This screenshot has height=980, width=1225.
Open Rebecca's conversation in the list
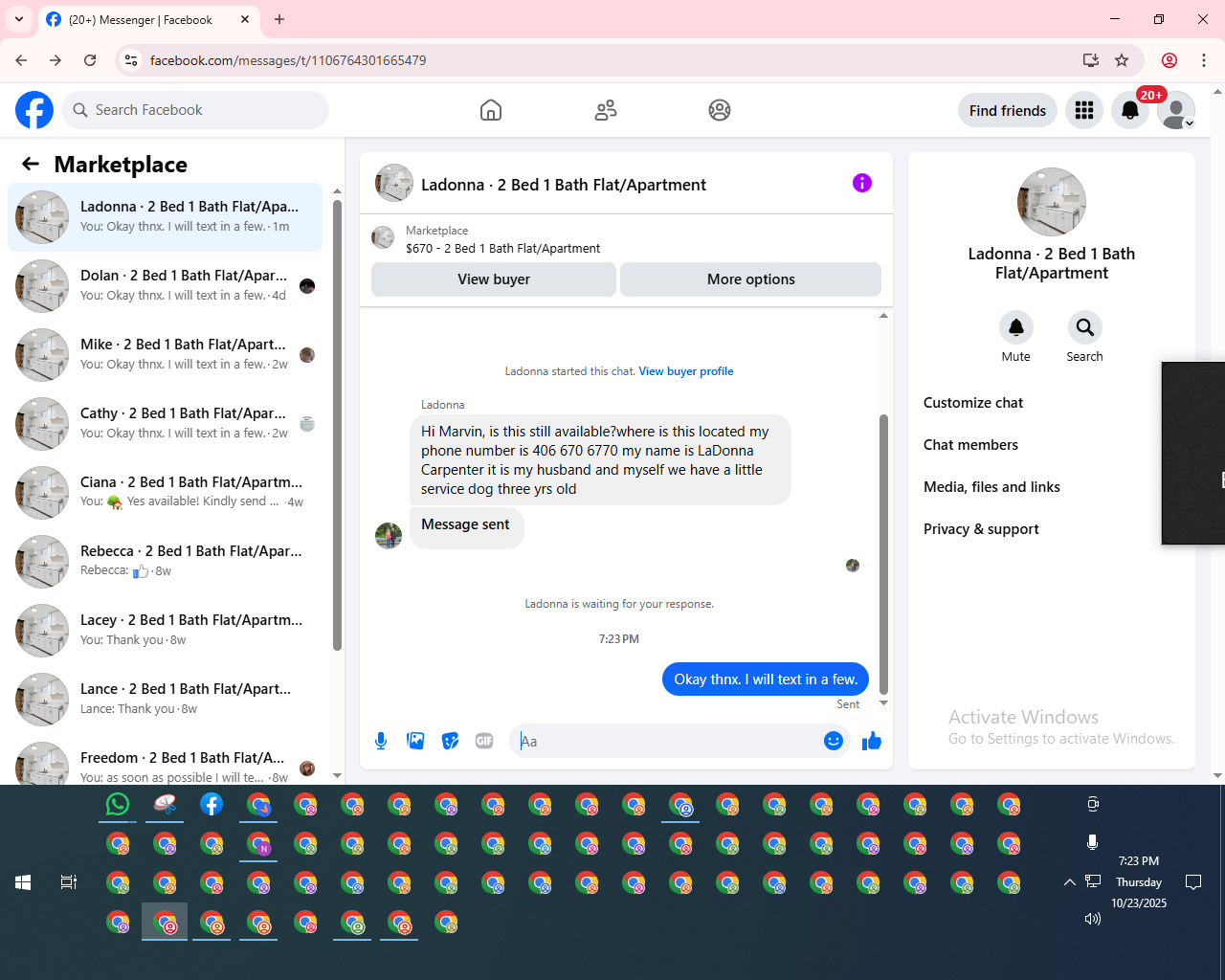coord(165,562)
